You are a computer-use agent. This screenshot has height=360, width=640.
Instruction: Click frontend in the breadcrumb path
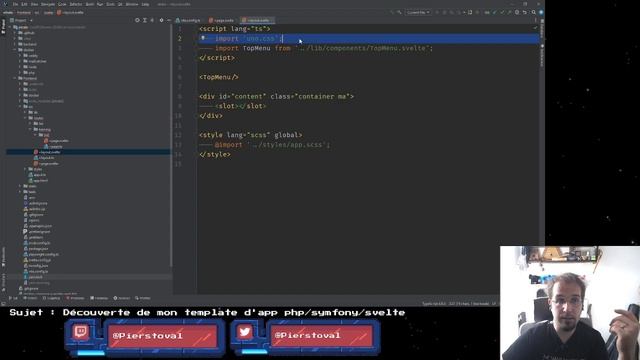pos(24,12)
